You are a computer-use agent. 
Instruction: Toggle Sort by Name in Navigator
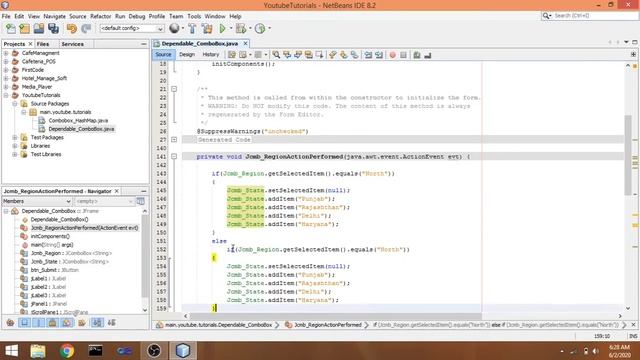97,323
